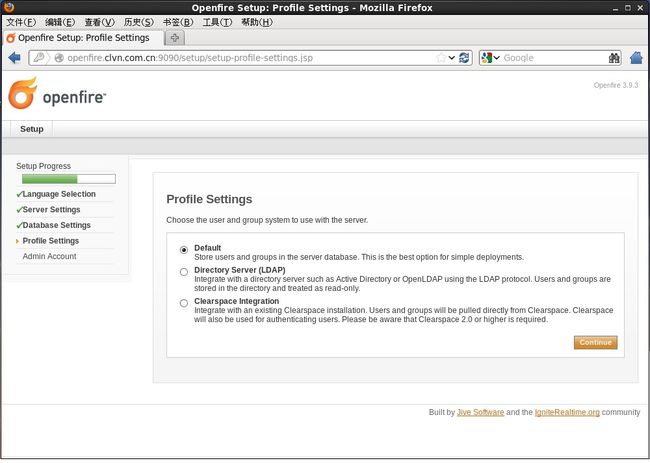The width and height of the screenshot is (650, 463).
Task: Click the reload page icon
Action: point(464,58)
